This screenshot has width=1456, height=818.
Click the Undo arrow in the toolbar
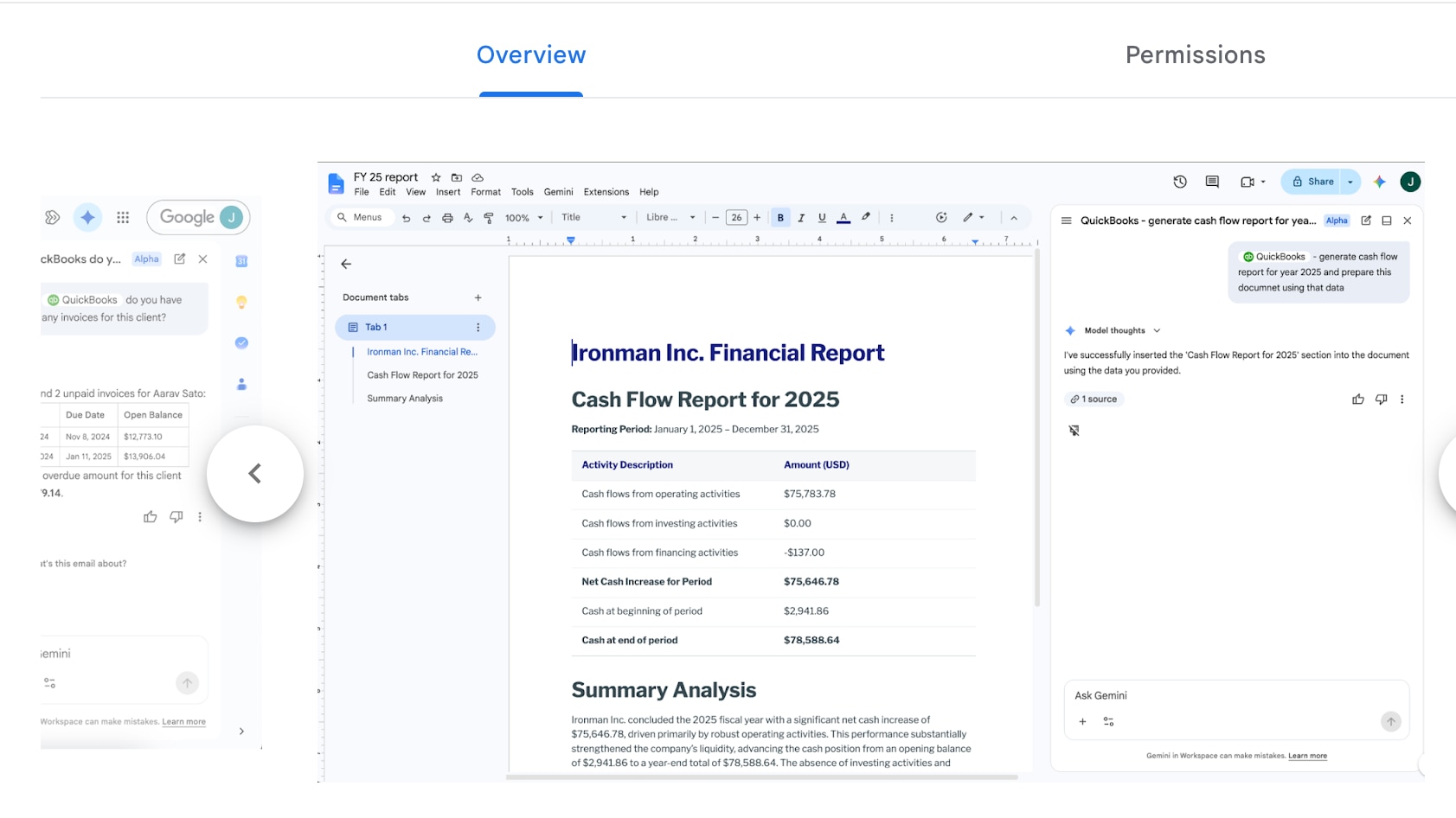(x=406, y=218)
